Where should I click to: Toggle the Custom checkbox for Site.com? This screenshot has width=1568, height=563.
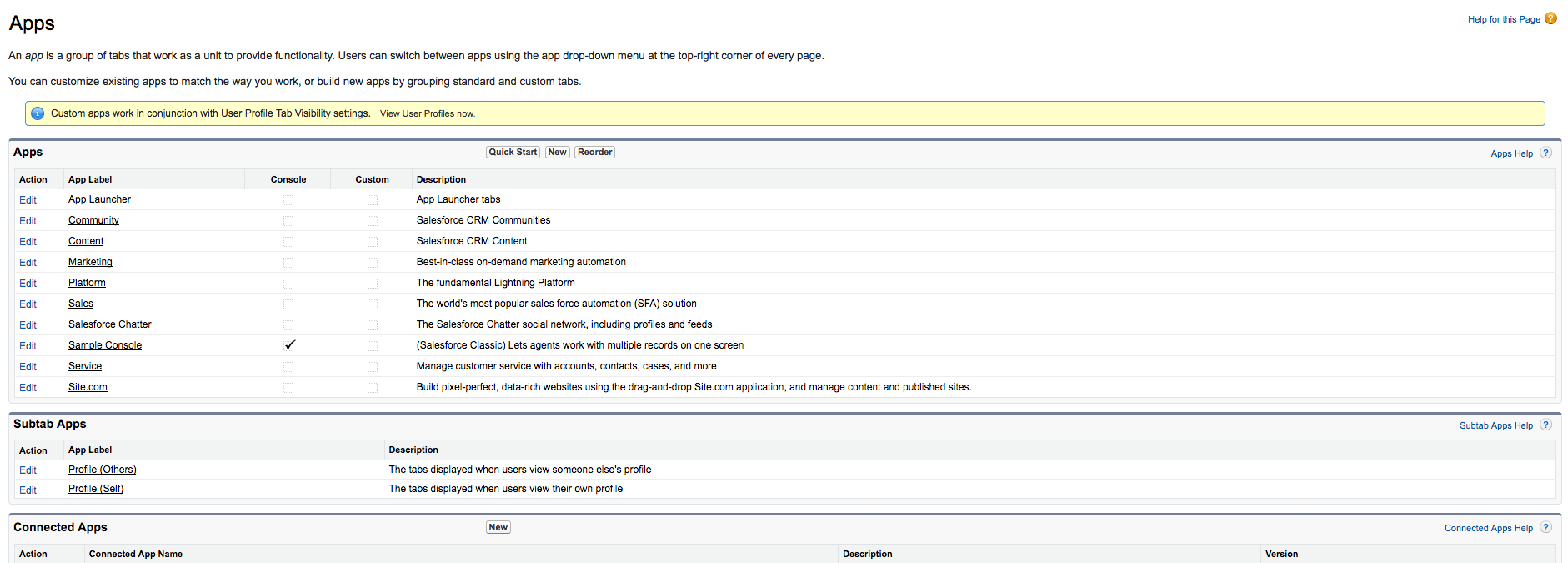[373, 388]
